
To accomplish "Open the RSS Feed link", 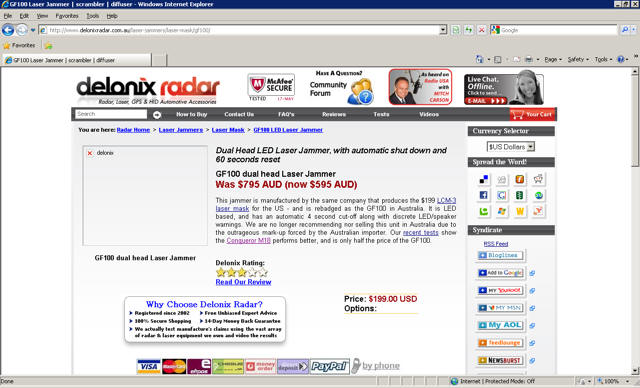I will pyautogui.click(x=496, y=244).
